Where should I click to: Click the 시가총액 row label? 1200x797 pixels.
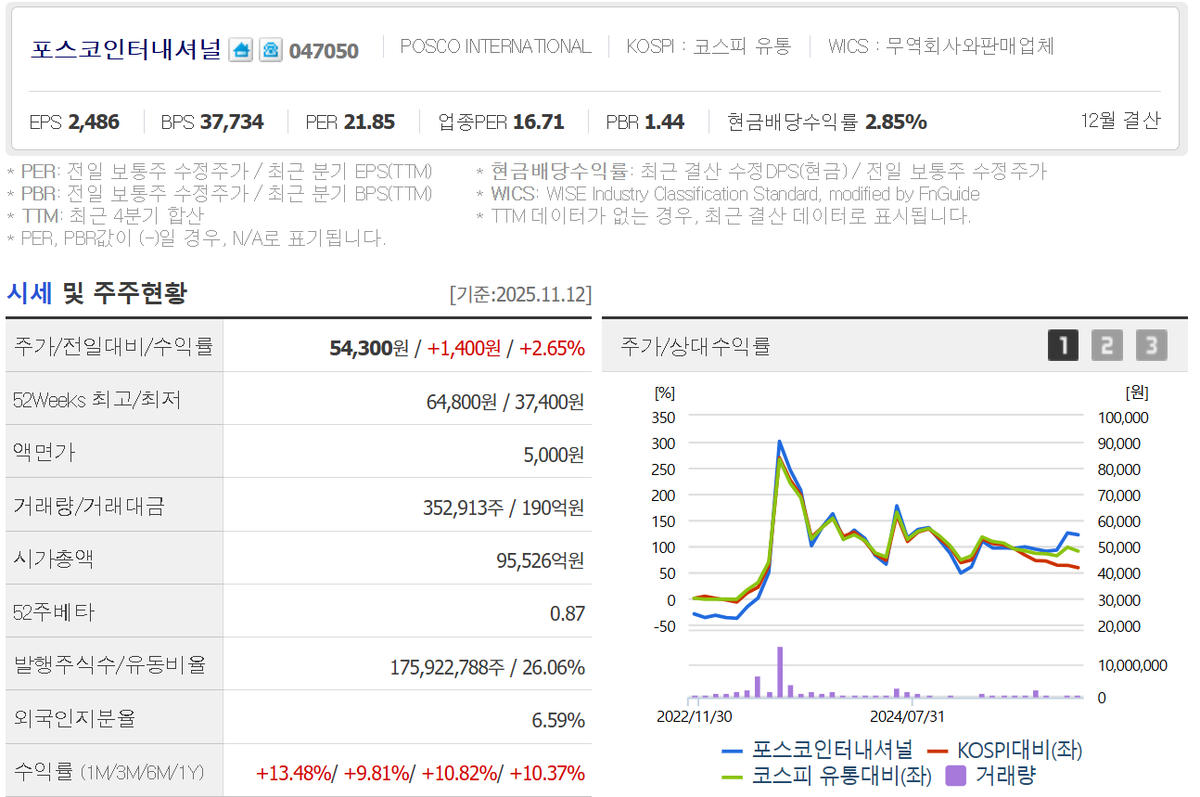click(53, 559)
